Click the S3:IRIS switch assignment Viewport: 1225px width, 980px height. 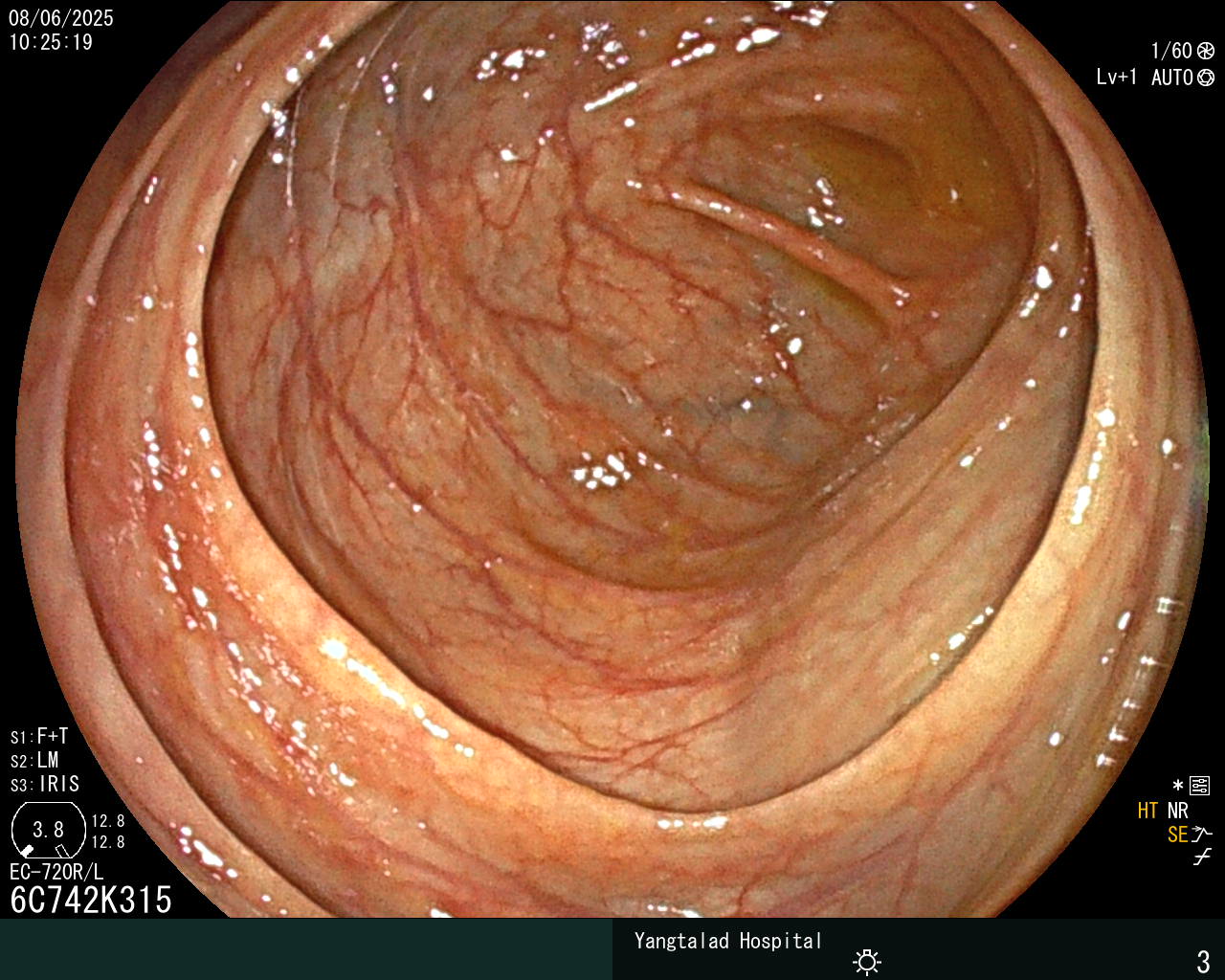[45, 784]
